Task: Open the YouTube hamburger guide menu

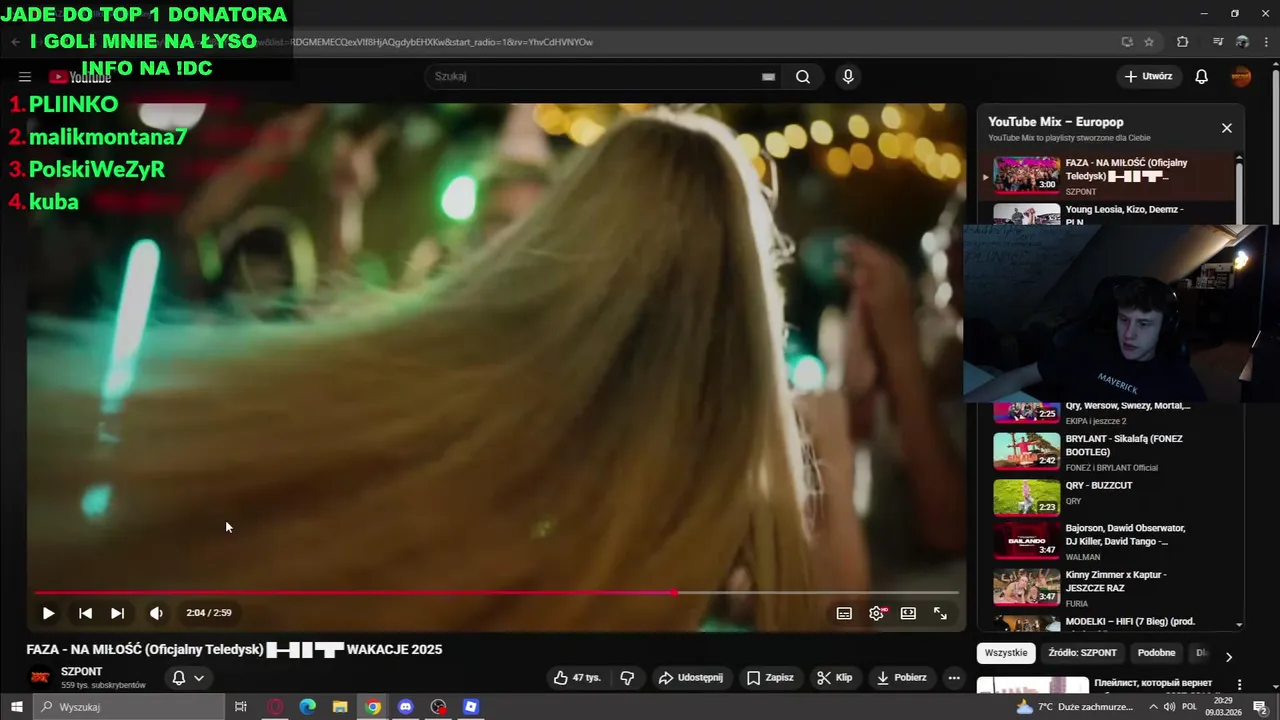Action: pyautogui.click(x=25, y=77)
